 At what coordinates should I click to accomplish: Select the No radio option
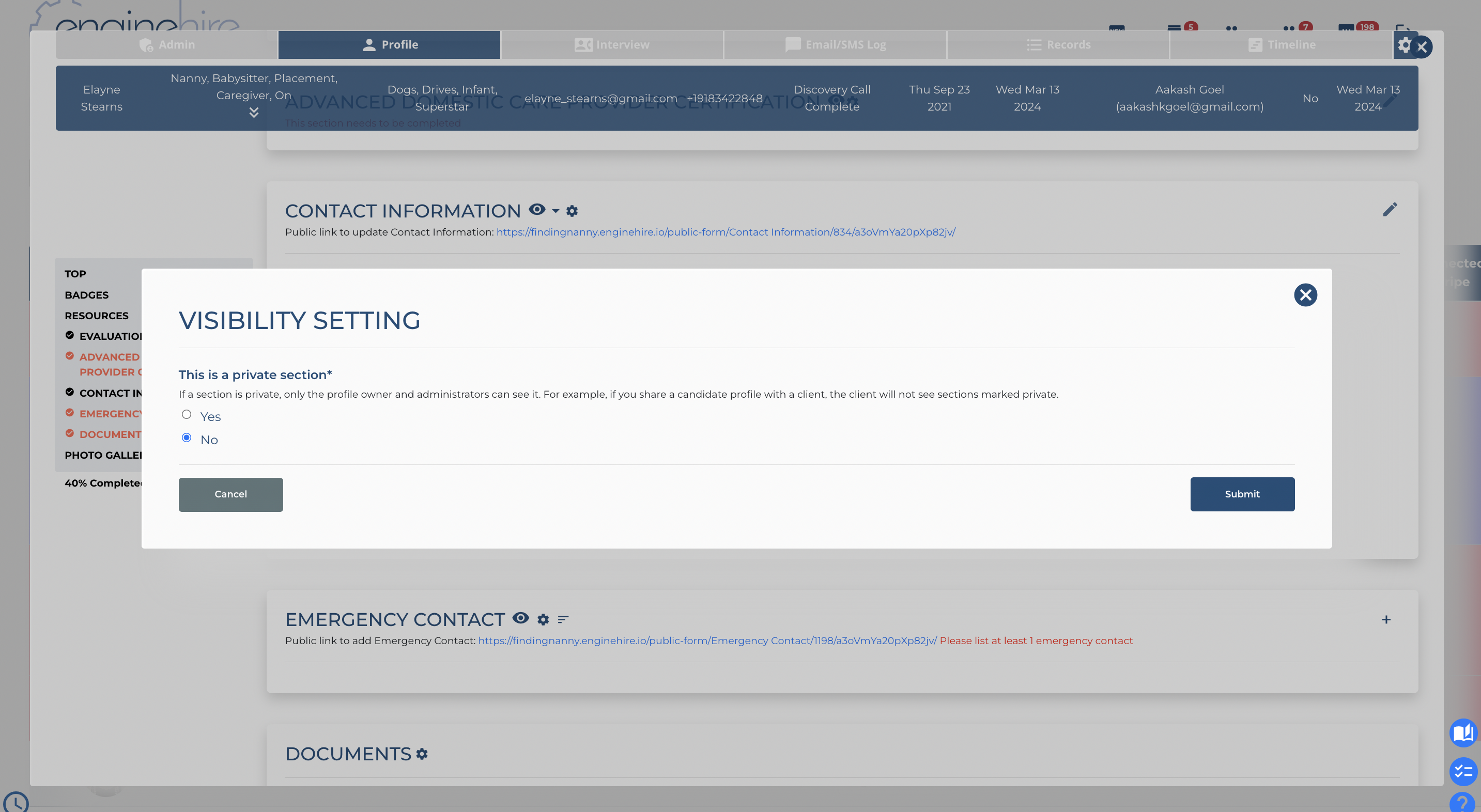(x=186, y=438)
